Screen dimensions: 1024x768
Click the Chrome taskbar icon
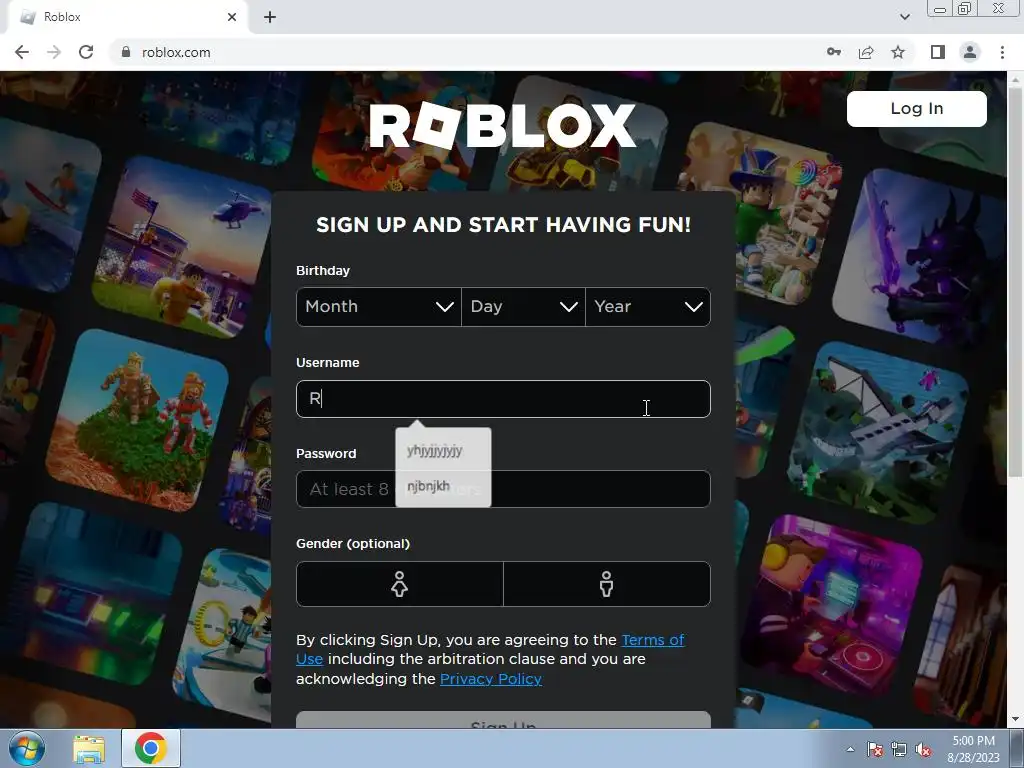click(150, 748)
